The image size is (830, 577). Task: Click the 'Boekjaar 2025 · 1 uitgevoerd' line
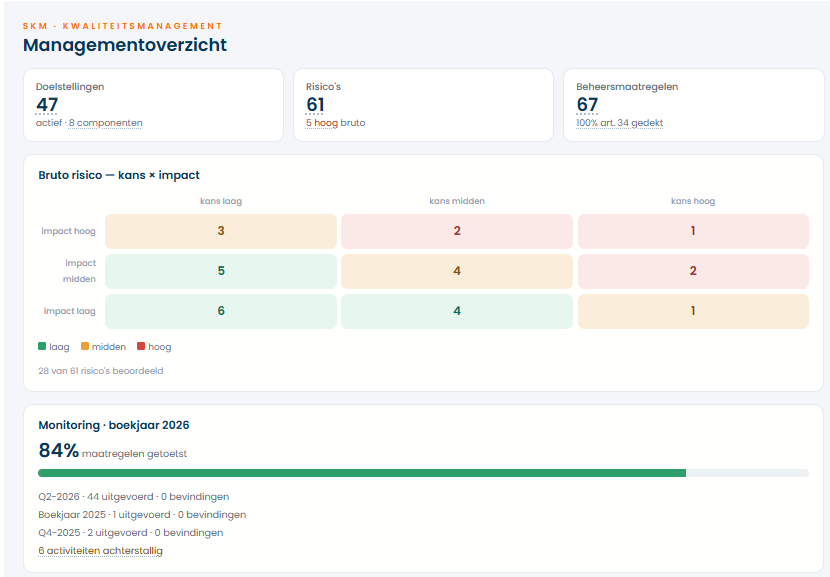(x=142, y=515)
